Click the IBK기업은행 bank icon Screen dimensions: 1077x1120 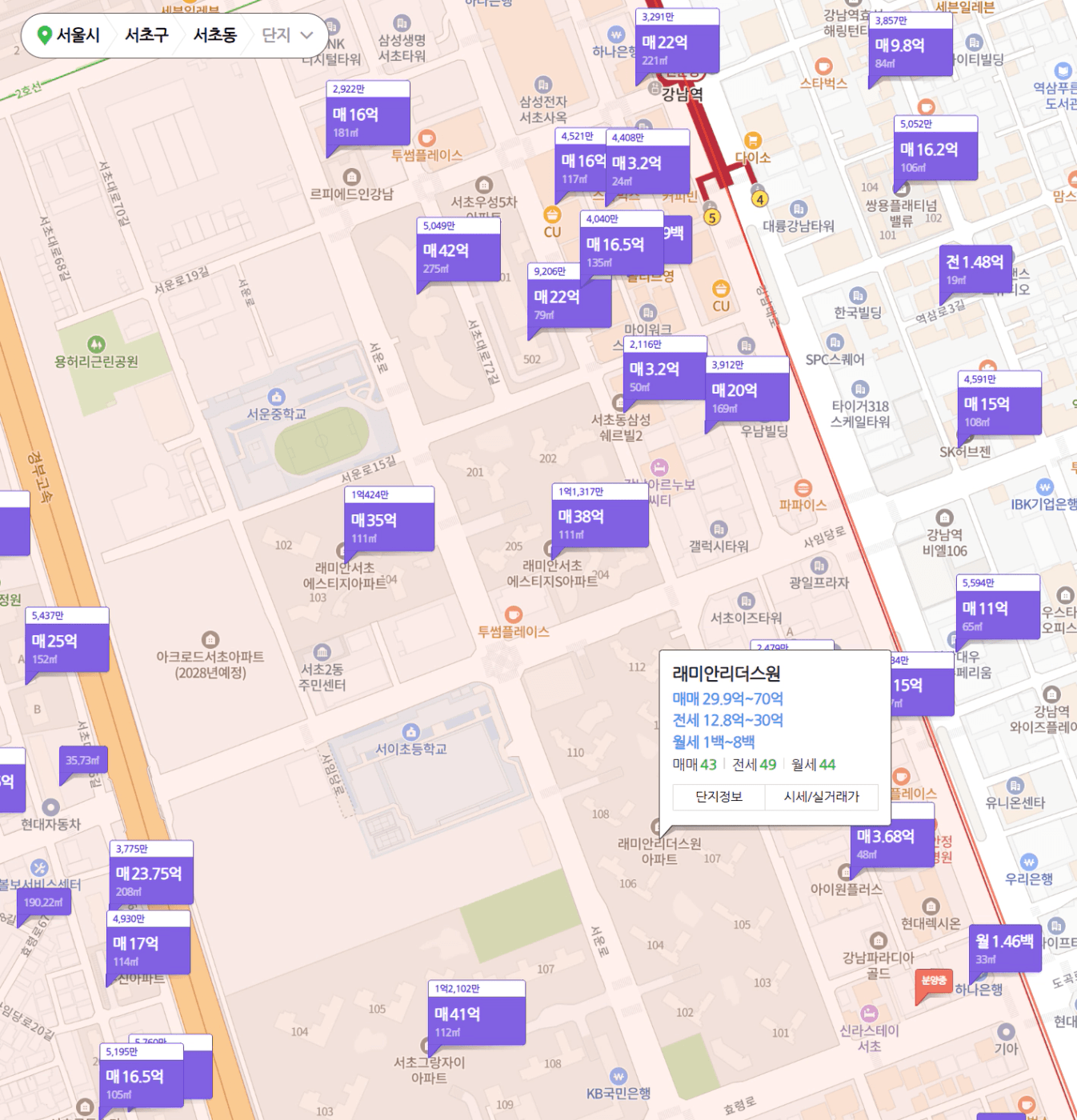point(1044,487)
